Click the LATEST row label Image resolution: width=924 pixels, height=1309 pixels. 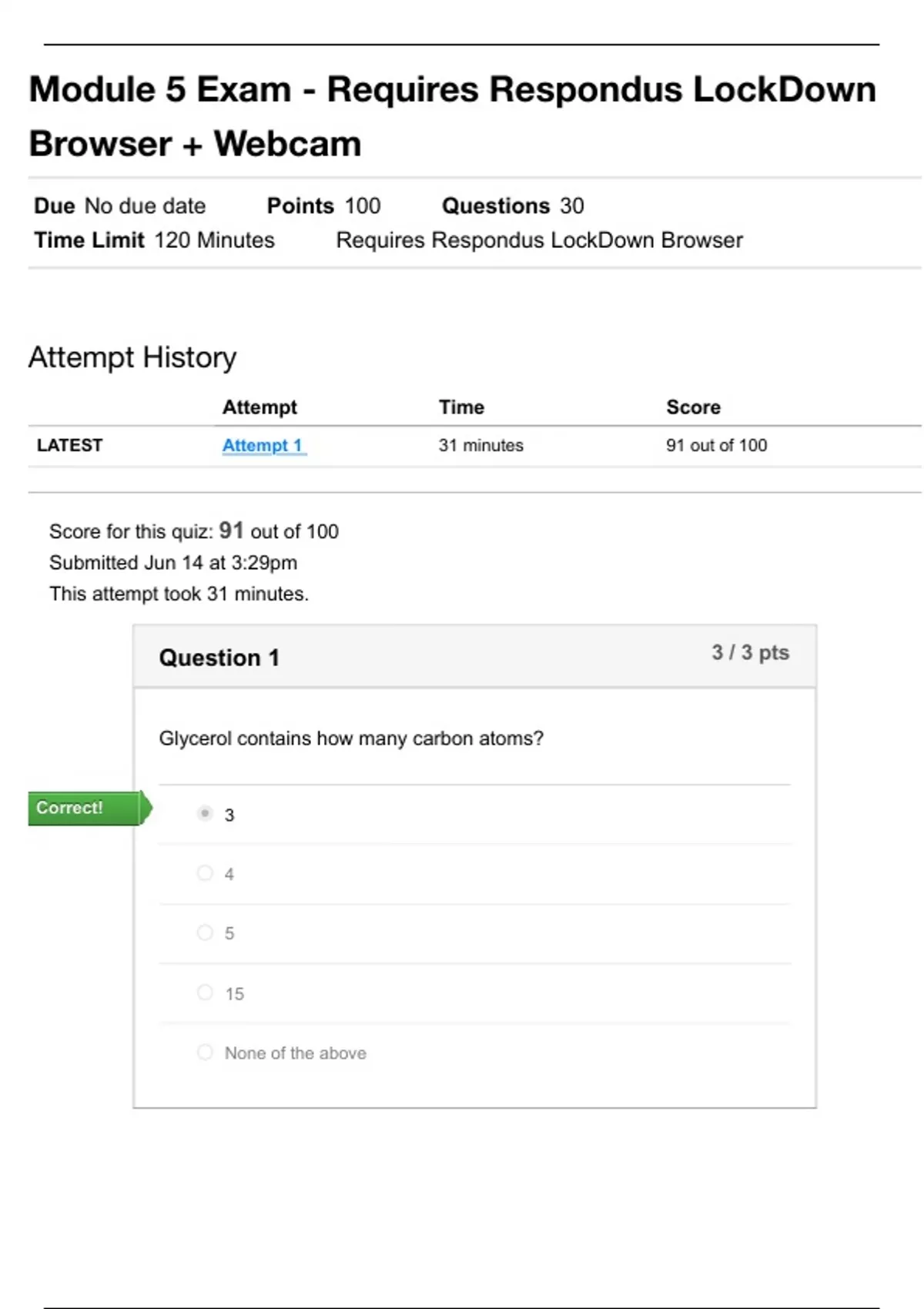click(x=69, y=446)
